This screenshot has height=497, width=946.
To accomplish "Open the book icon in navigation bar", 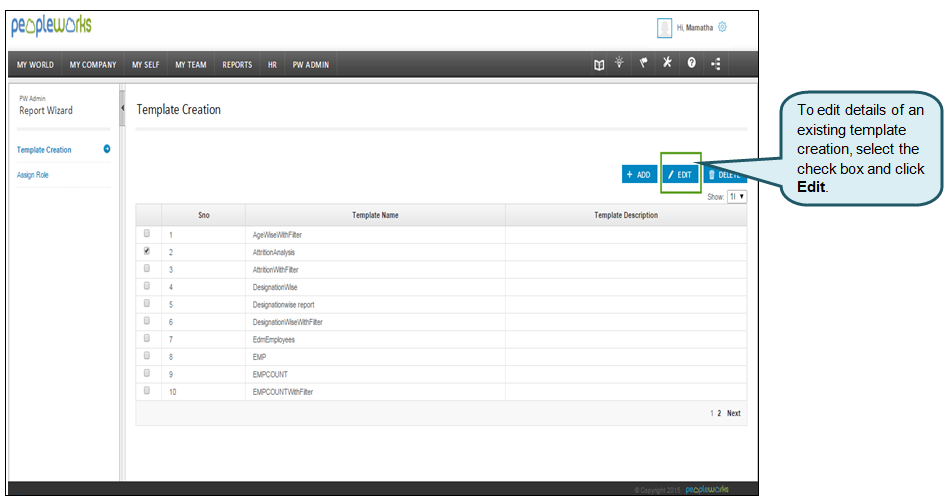I will pyautogui.click(x=599, y=64).
